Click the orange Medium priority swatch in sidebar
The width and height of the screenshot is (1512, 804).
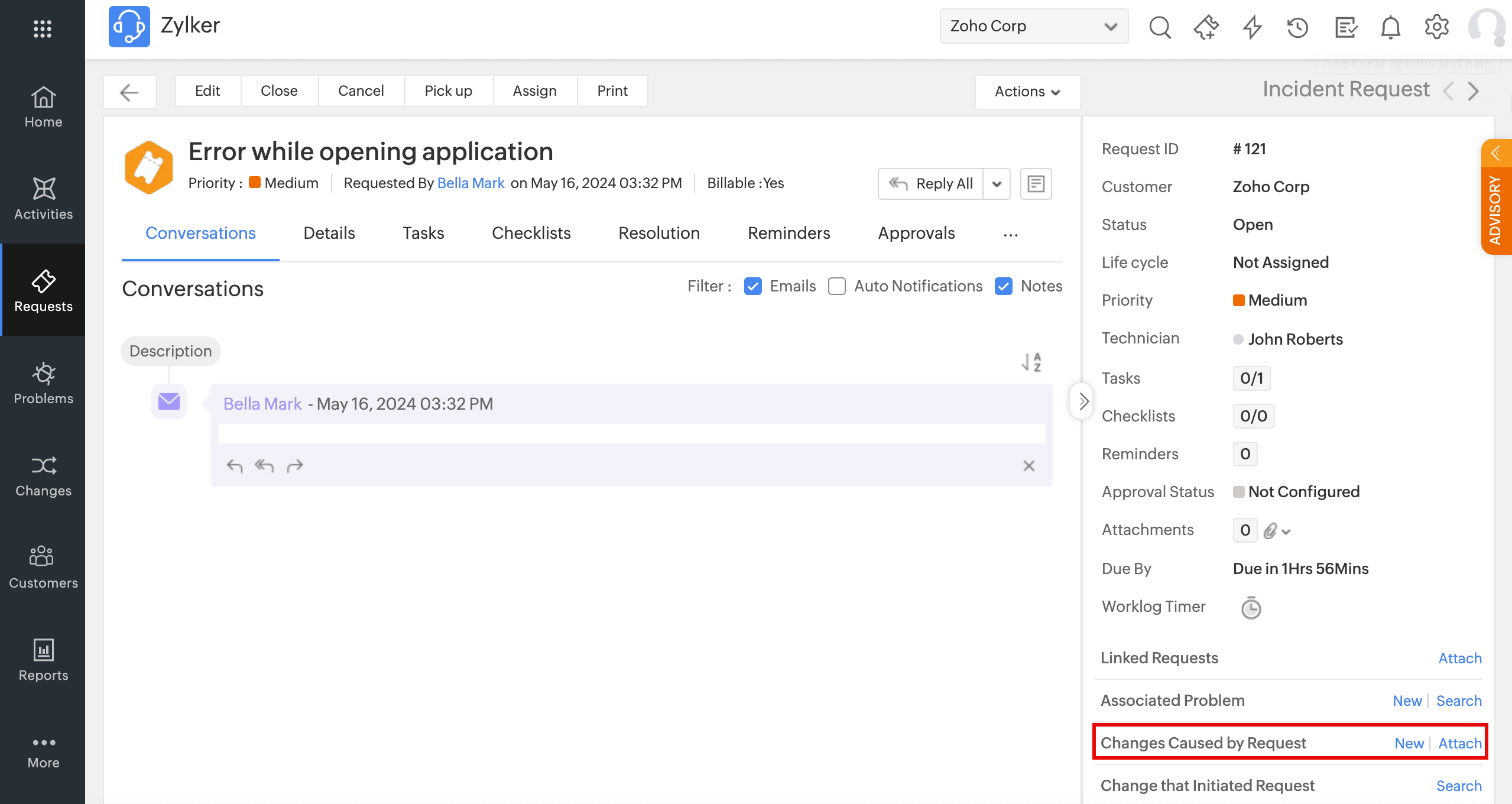pyautogui.click(x=1238, y=300)
